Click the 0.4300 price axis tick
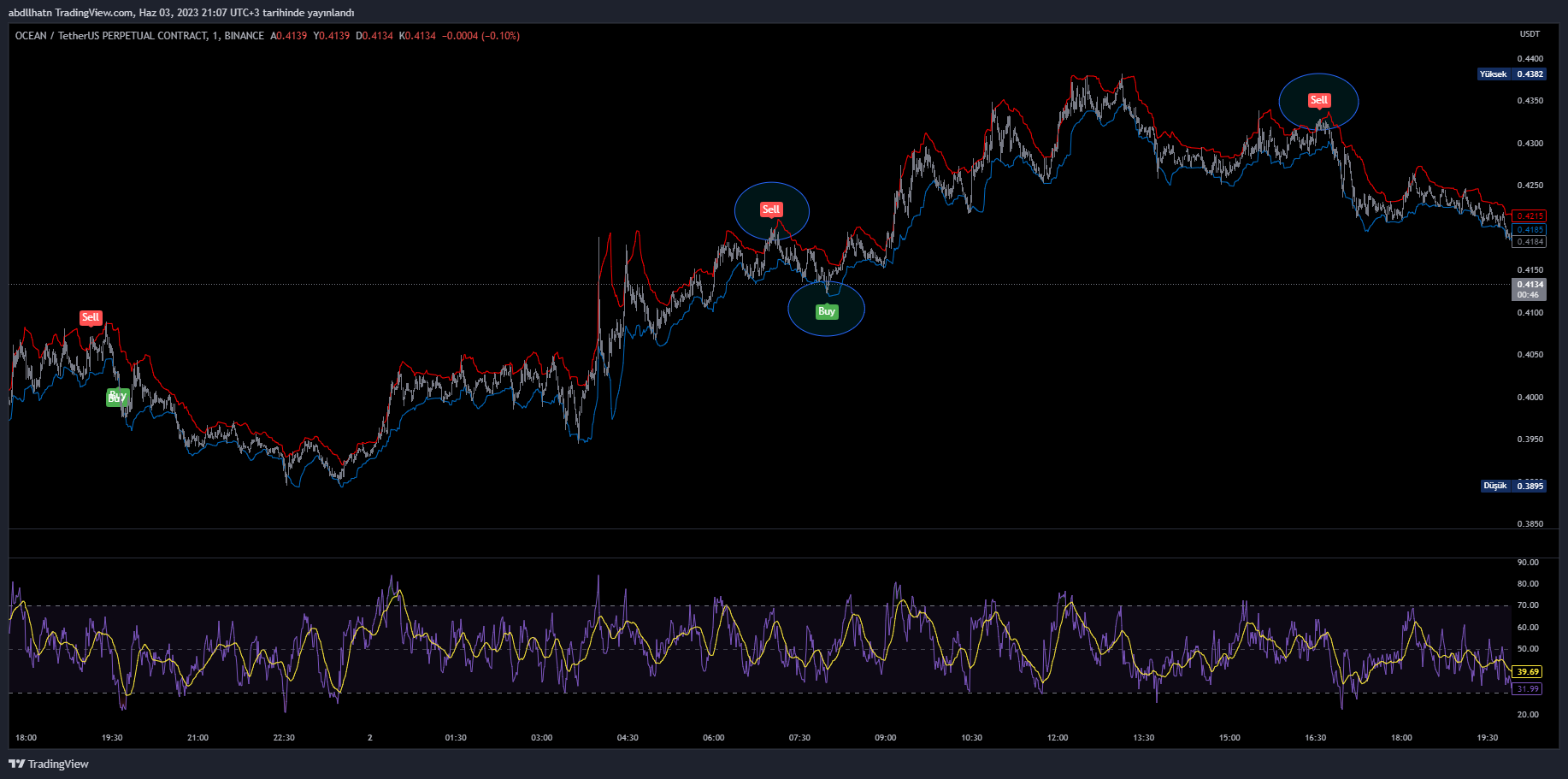The width and height of the screenshot is (1568, 779). click(x=1530, y=144)
